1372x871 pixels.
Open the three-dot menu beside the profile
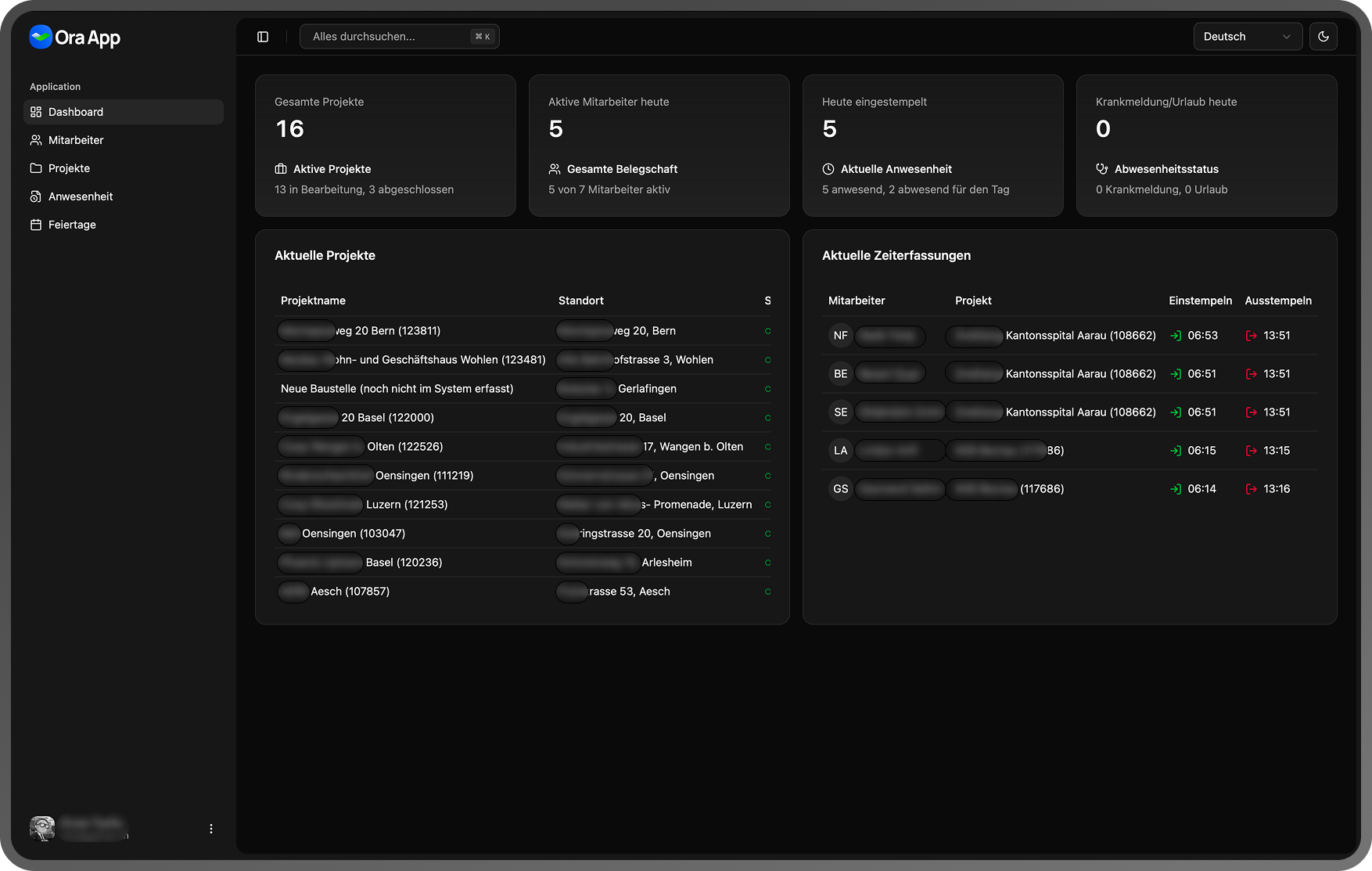click(x=210, y=828)
